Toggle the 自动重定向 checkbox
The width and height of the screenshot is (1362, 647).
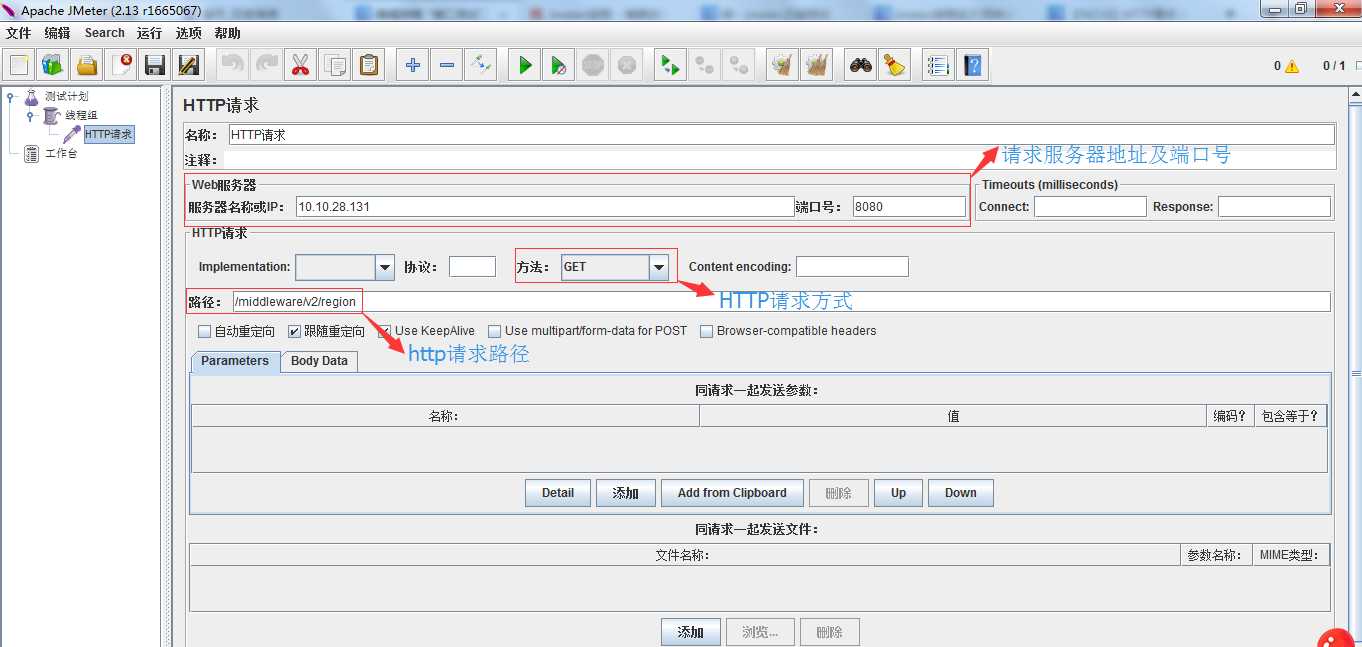click(x=205, y=331)
